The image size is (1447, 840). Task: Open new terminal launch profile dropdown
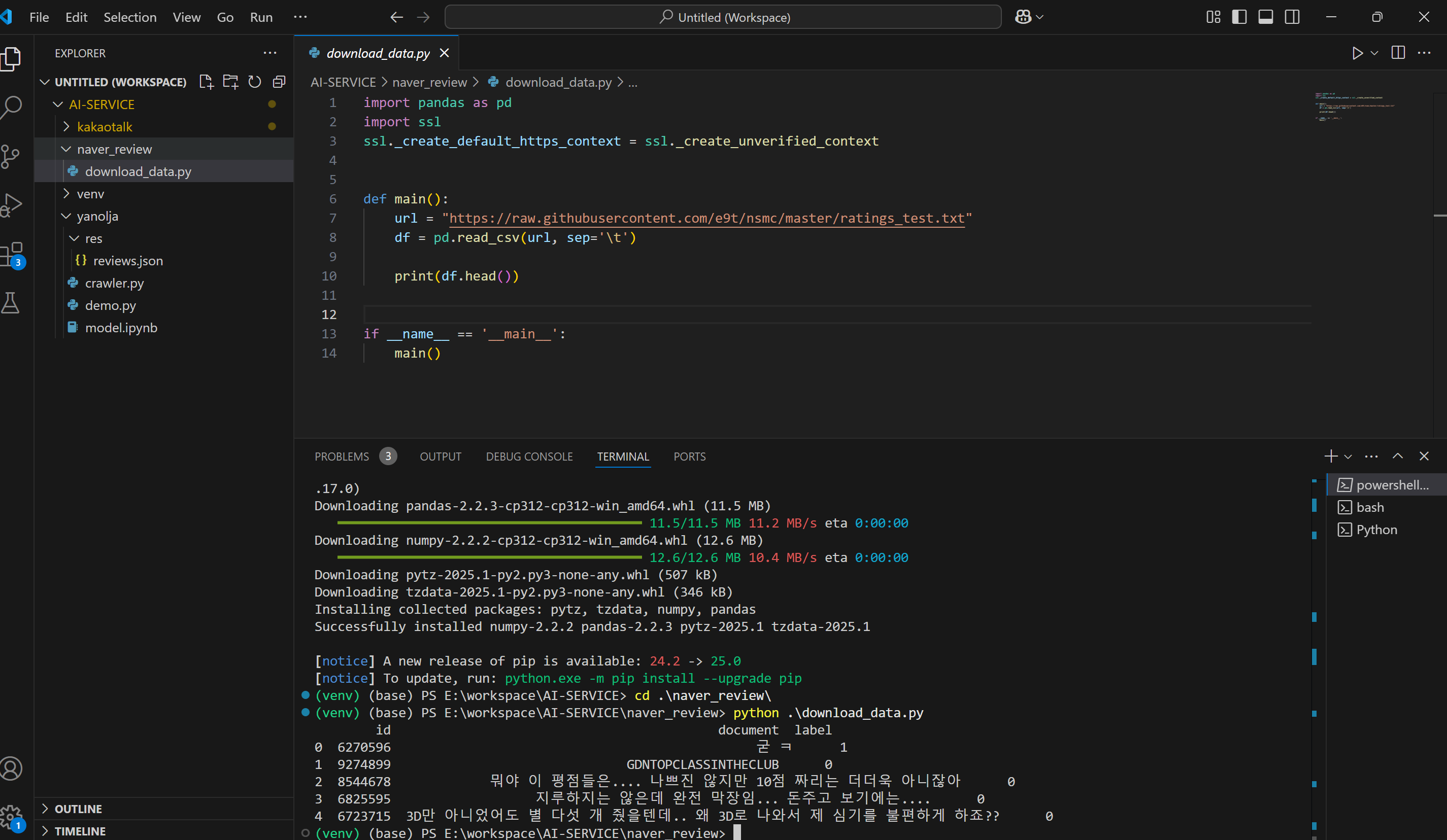click(x=1348, y=457)
